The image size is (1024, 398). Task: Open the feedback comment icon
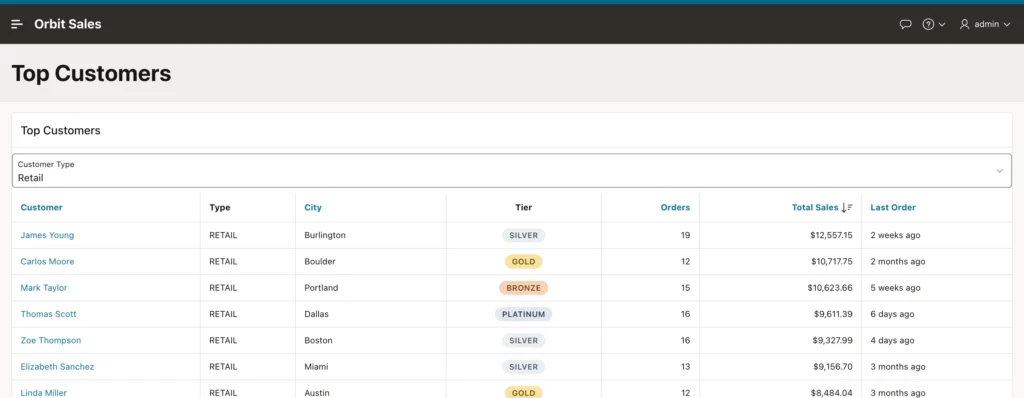[x=905, y=24]
